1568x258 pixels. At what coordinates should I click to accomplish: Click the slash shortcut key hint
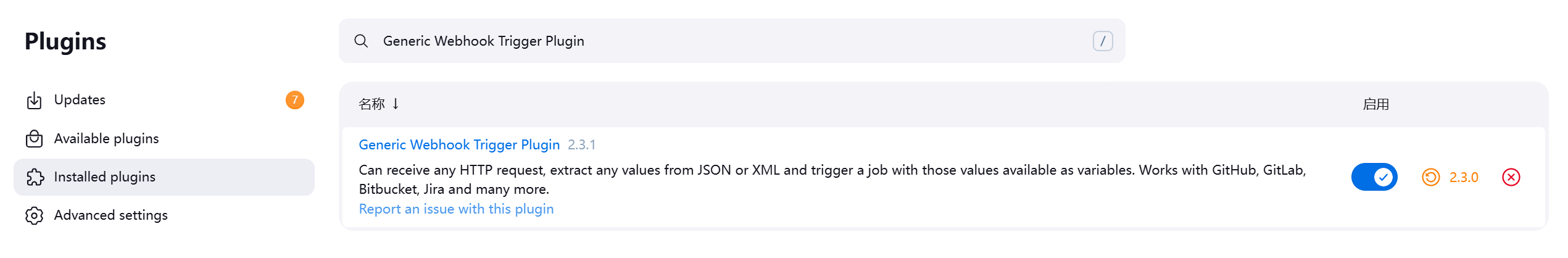[x=1102, y=41]
